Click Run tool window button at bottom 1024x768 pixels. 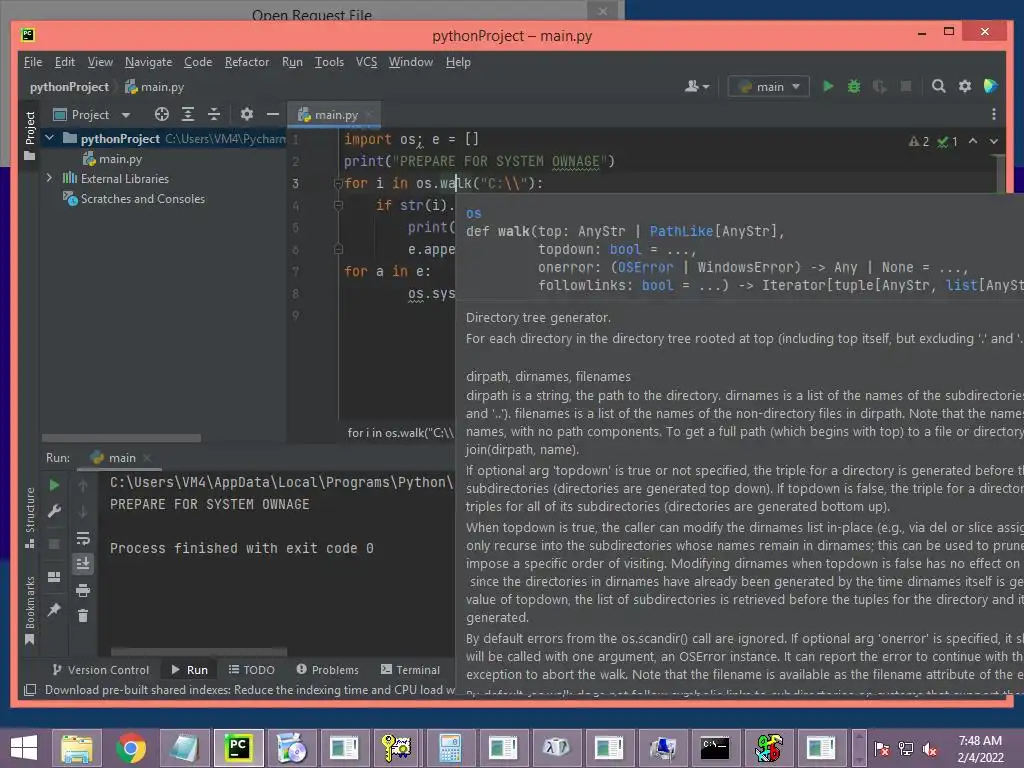coord(189,670)
